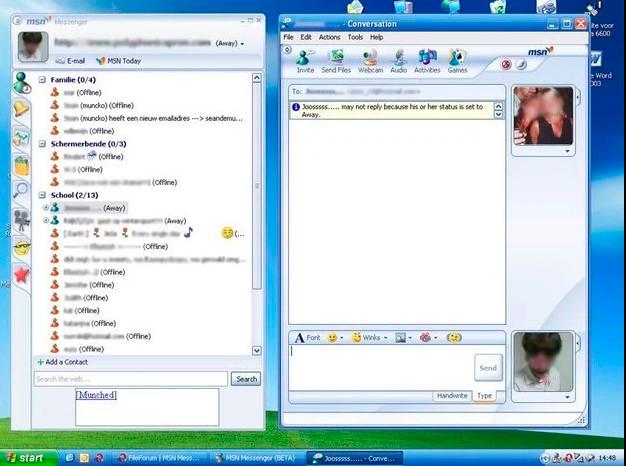The width and height of the screenshot is (626, 466).
Task: Click the Windows Start button
Action: 25,457
